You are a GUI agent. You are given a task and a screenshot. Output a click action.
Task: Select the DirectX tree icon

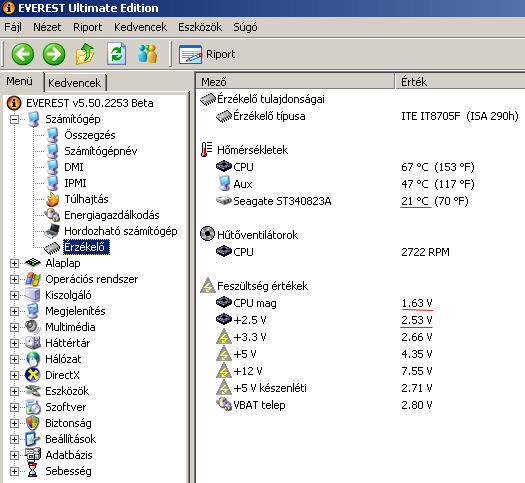coord(32,375)
